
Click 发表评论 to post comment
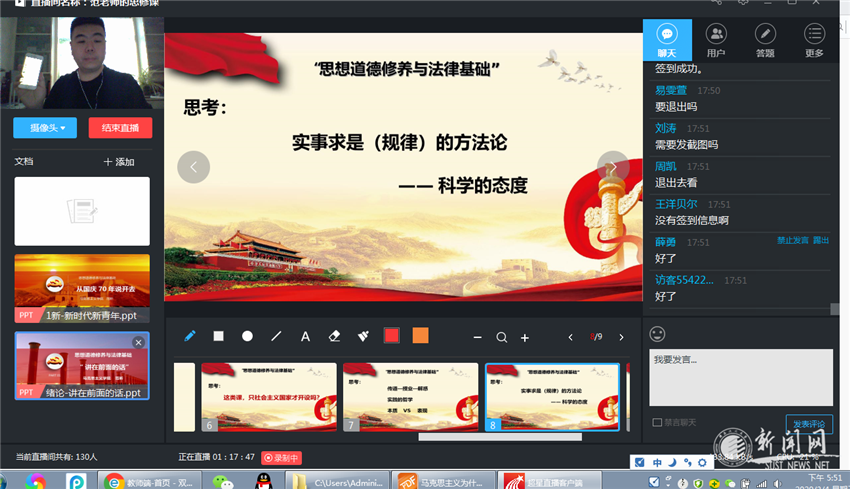tap(808, 422)
